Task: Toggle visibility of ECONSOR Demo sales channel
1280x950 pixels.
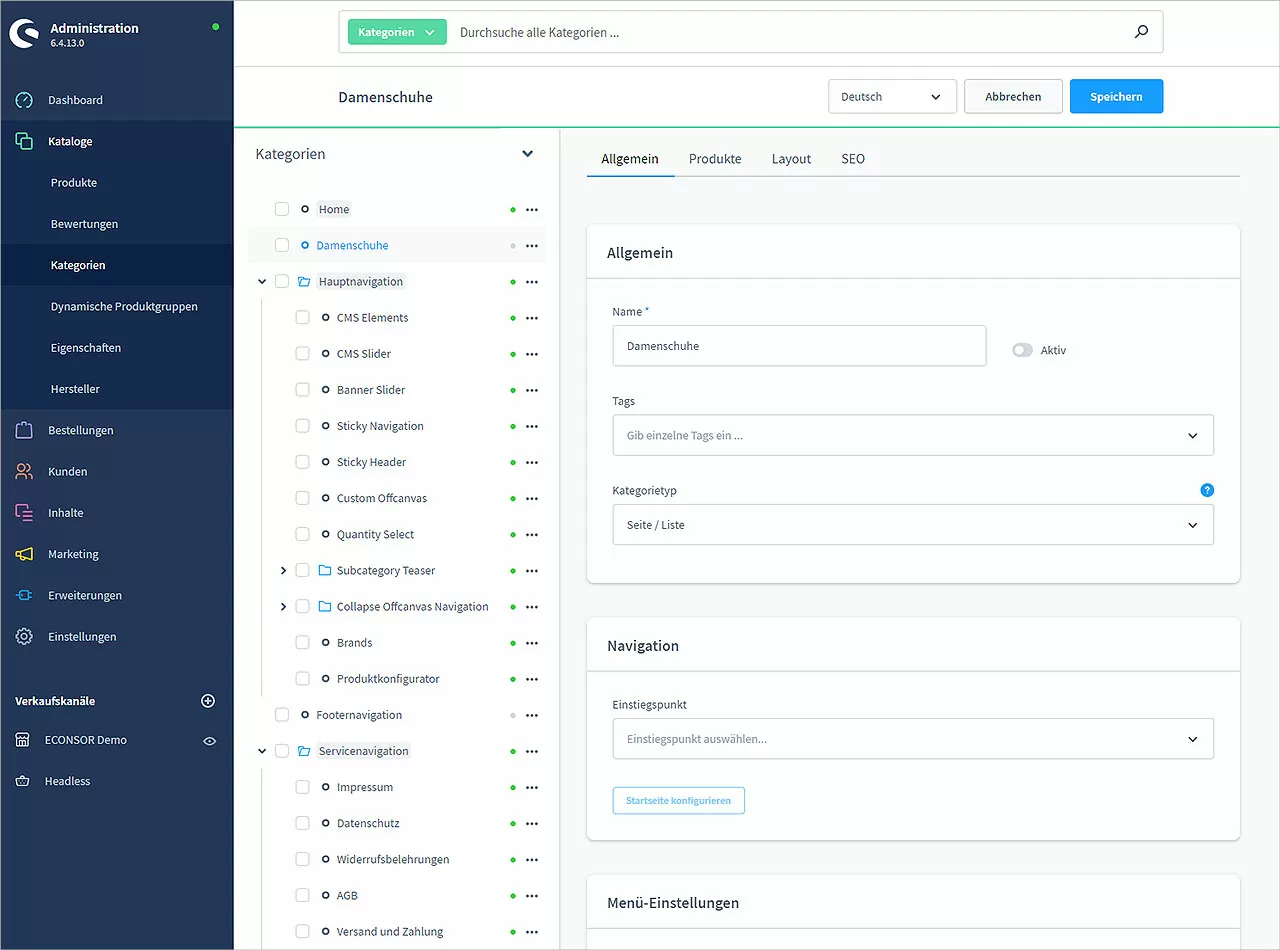Action: (x=208, y=740)
